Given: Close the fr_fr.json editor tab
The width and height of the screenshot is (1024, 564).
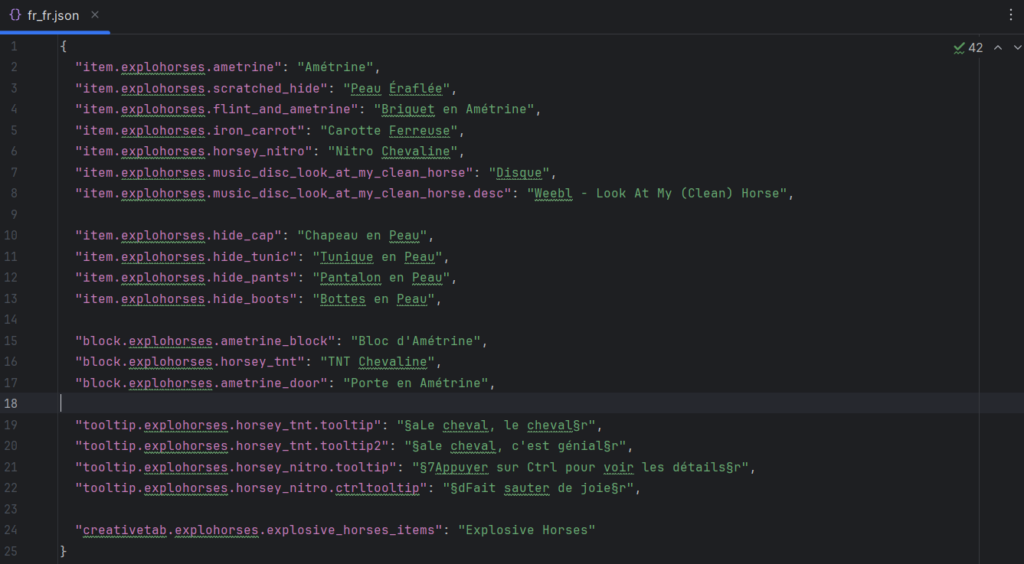Looking at the screenshot, I should point(125,16).
